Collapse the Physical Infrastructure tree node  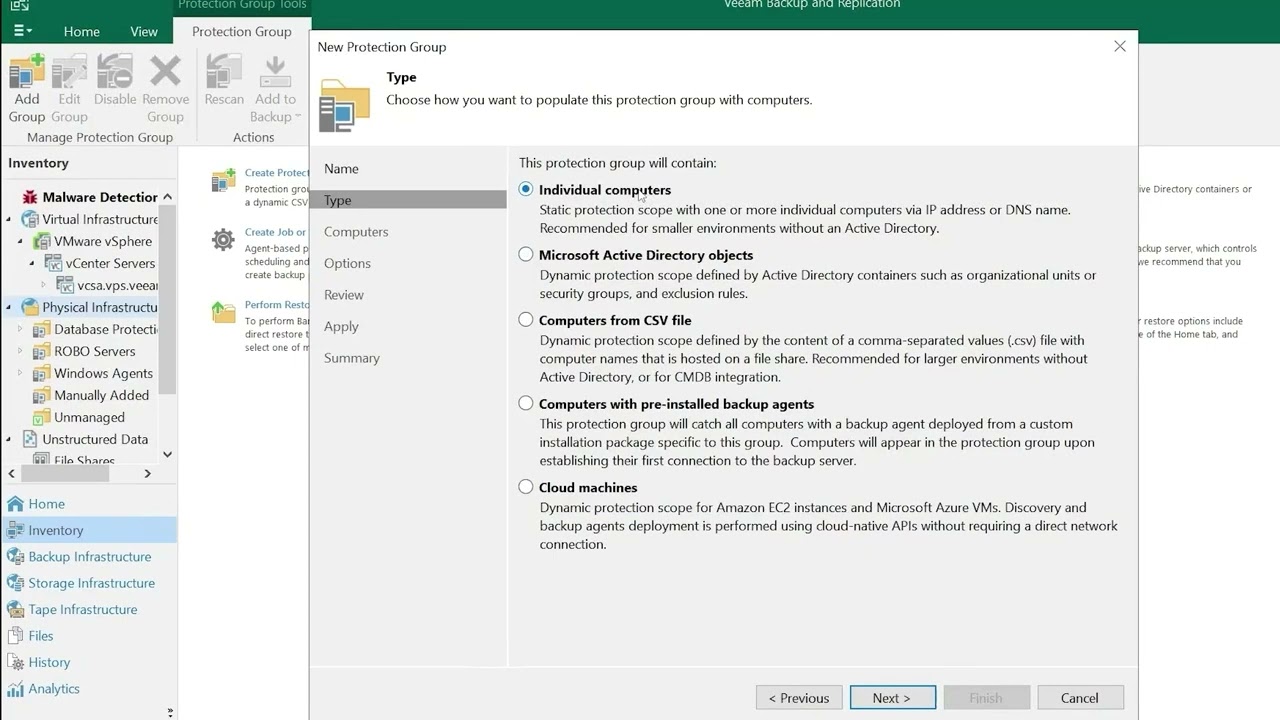(9, 307)
